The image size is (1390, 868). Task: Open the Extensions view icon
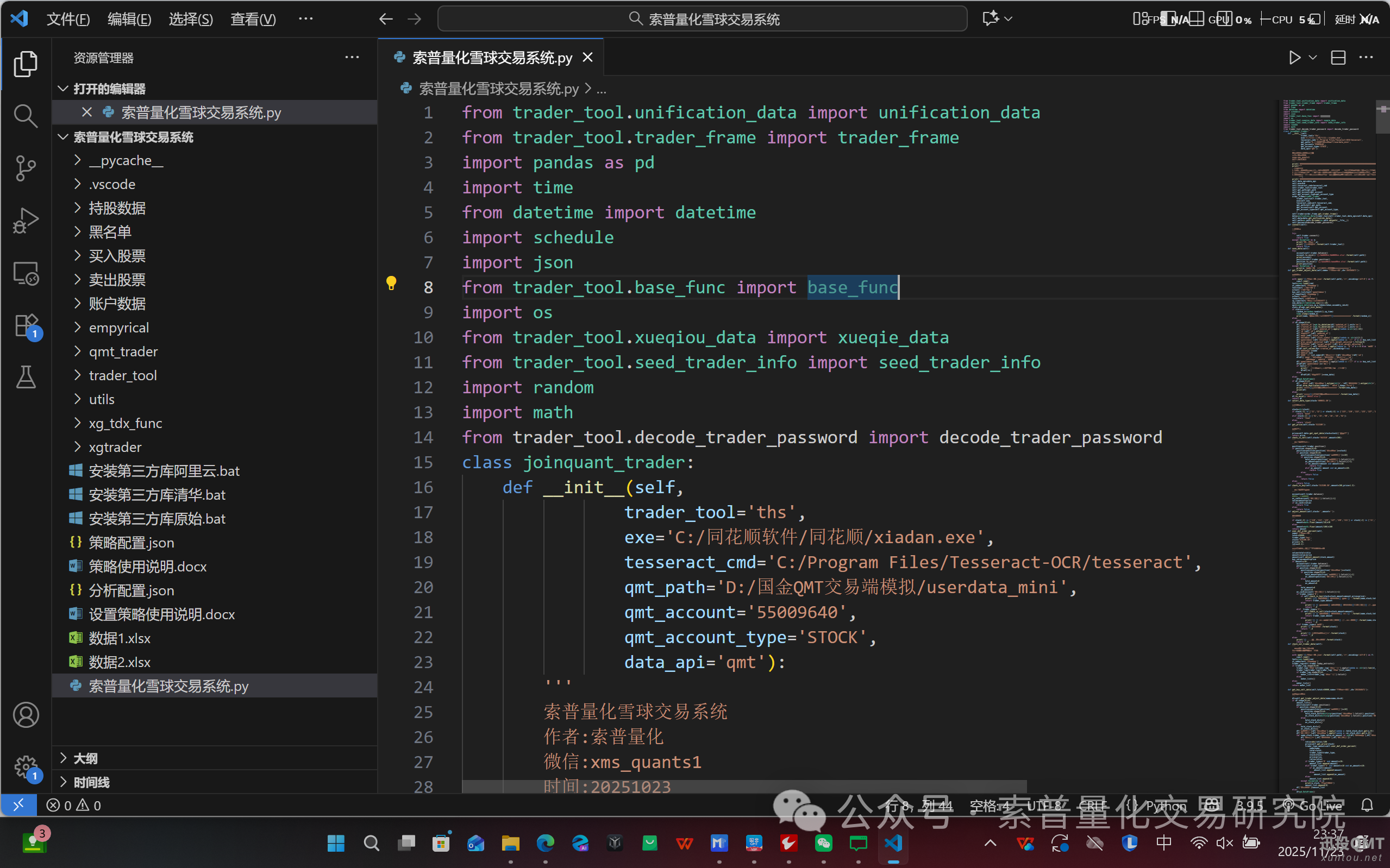tap(25, 325)
